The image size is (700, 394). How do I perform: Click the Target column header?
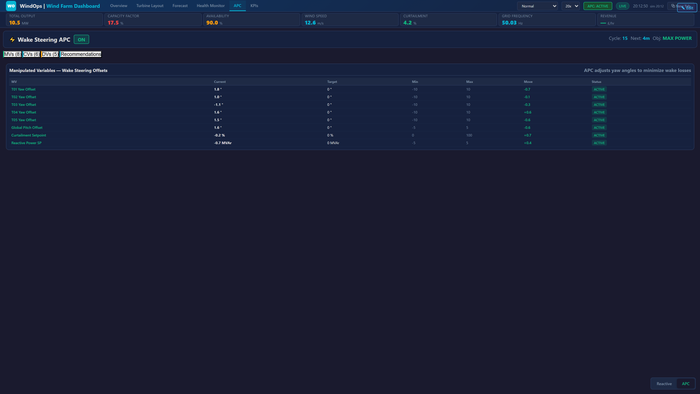tap(332, 82)
